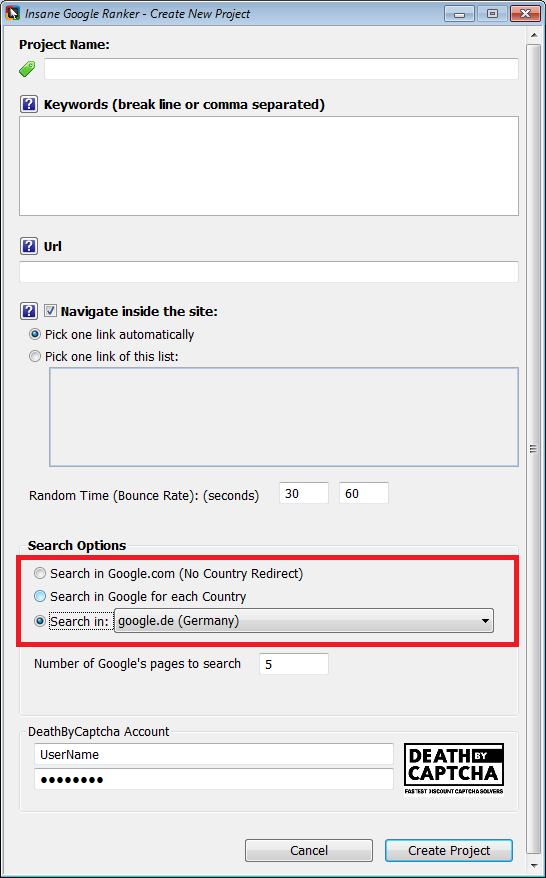Screen dimensions: 546x878
Task: Focus the Url input field
Action: pyautogui.click(x=269, y=272)
